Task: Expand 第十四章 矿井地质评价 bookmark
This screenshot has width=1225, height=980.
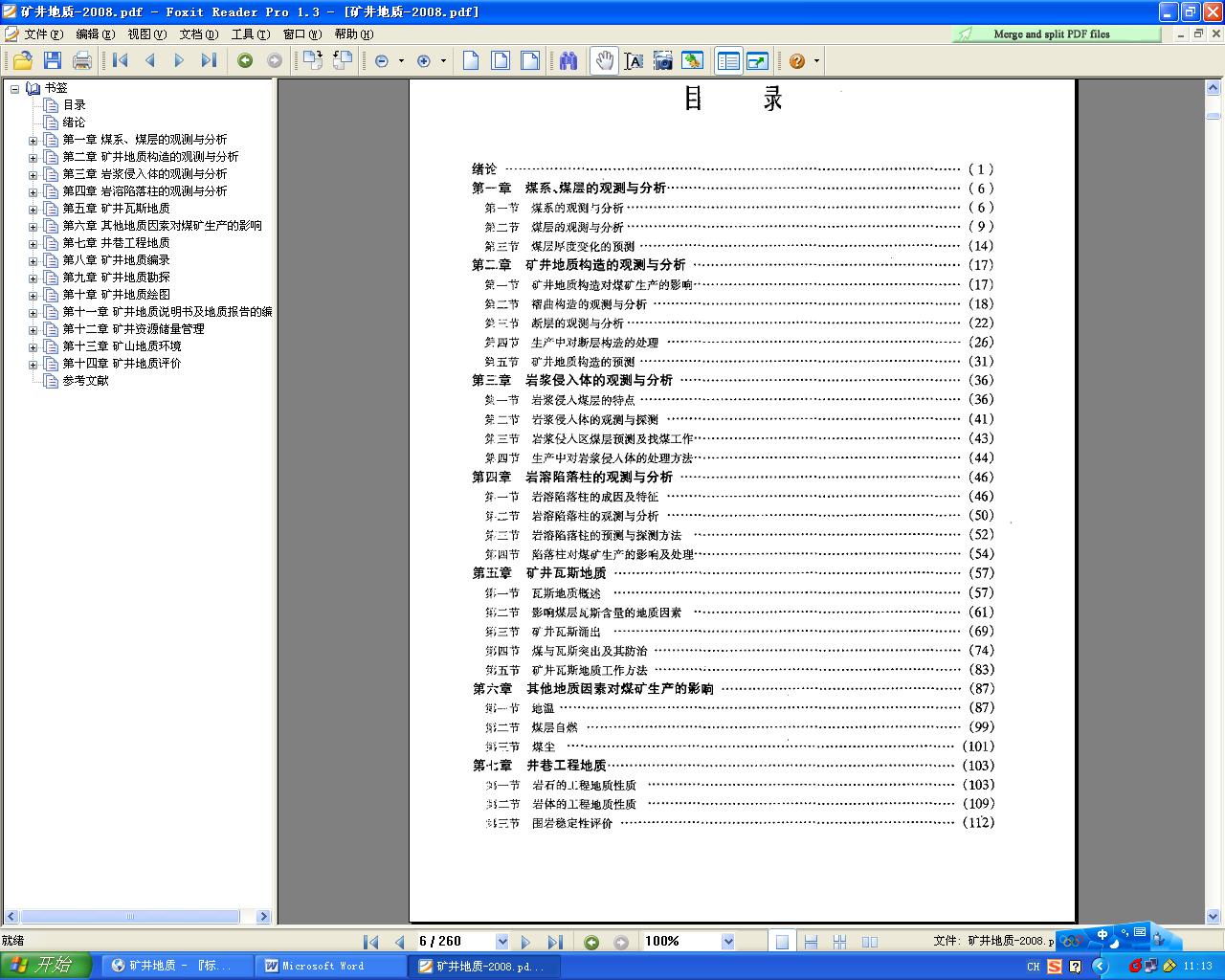Action: click(x=33, y=364)
